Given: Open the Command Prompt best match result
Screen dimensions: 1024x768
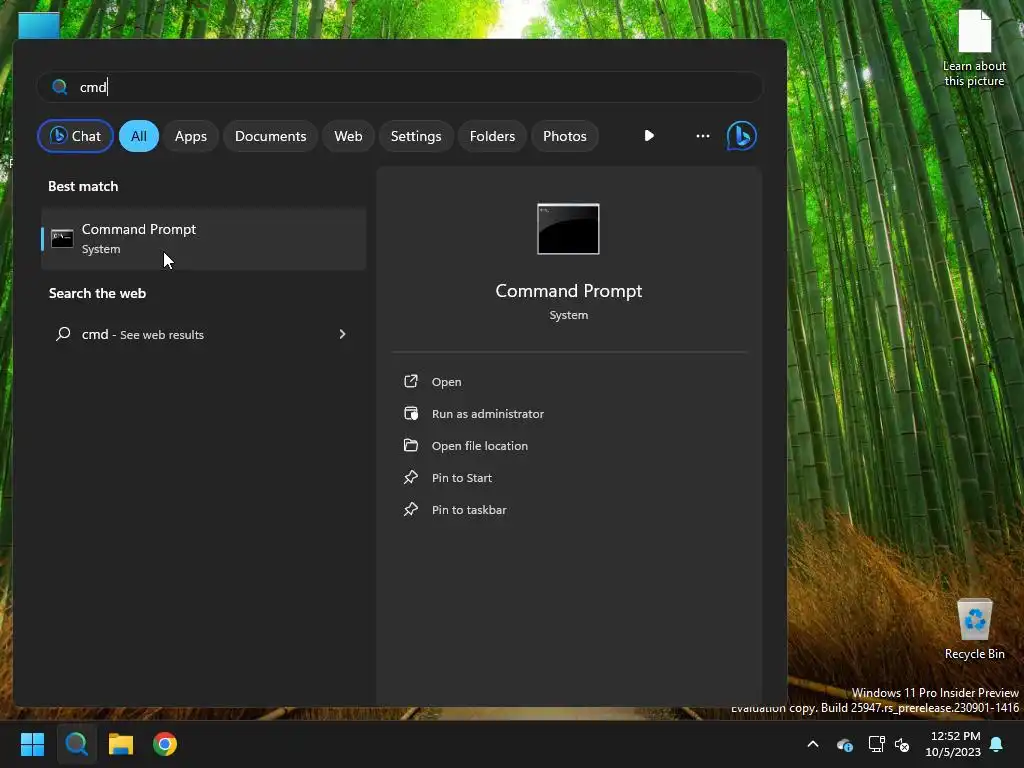Looking at the screenshot, I should (x=203, y=239).
